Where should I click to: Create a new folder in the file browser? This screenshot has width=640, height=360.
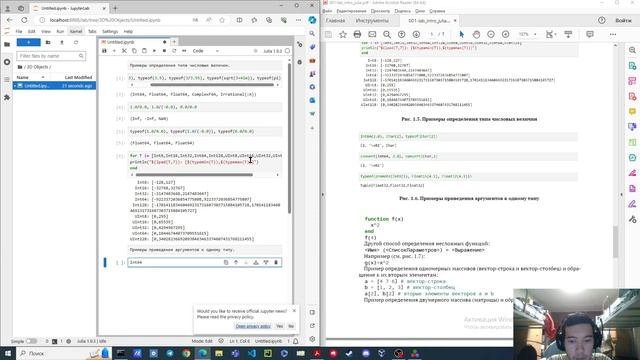tap(48, 42)
